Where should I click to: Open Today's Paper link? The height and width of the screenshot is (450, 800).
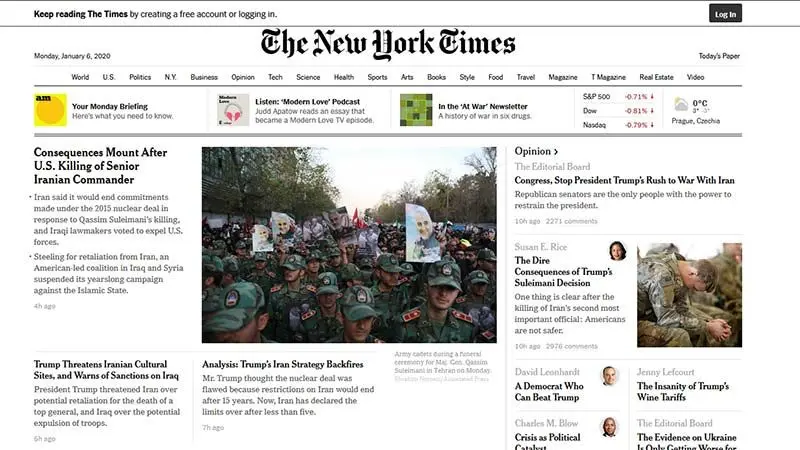(x=719, y=56)
